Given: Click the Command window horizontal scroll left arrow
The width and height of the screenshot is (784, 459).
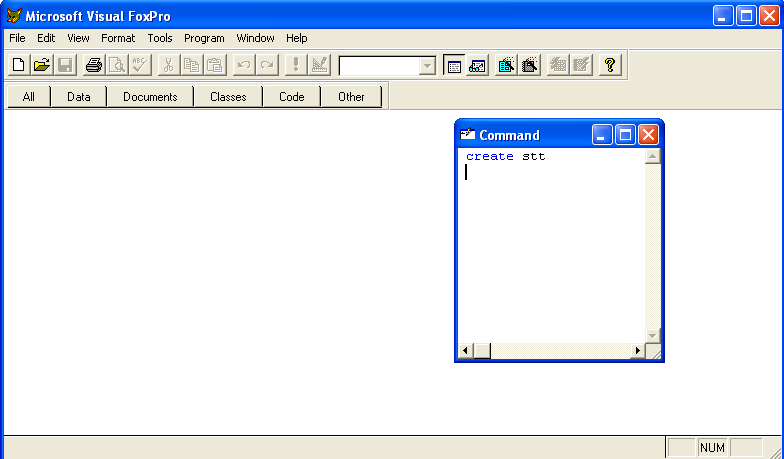Looking at the screenshot, I should [x=466, y=351].
